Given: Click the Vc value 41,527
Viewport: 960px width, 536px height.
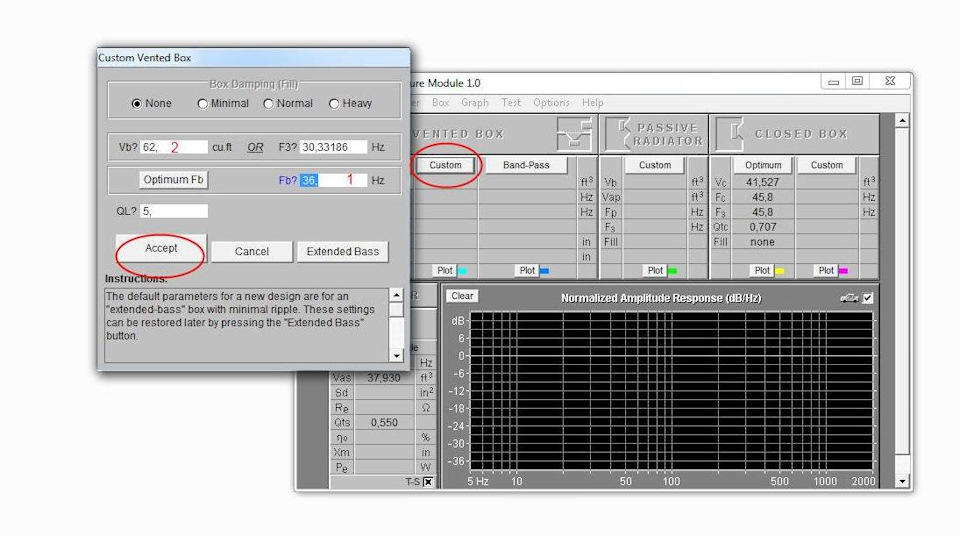Looking at the screenshot, I should coord(762,183).
